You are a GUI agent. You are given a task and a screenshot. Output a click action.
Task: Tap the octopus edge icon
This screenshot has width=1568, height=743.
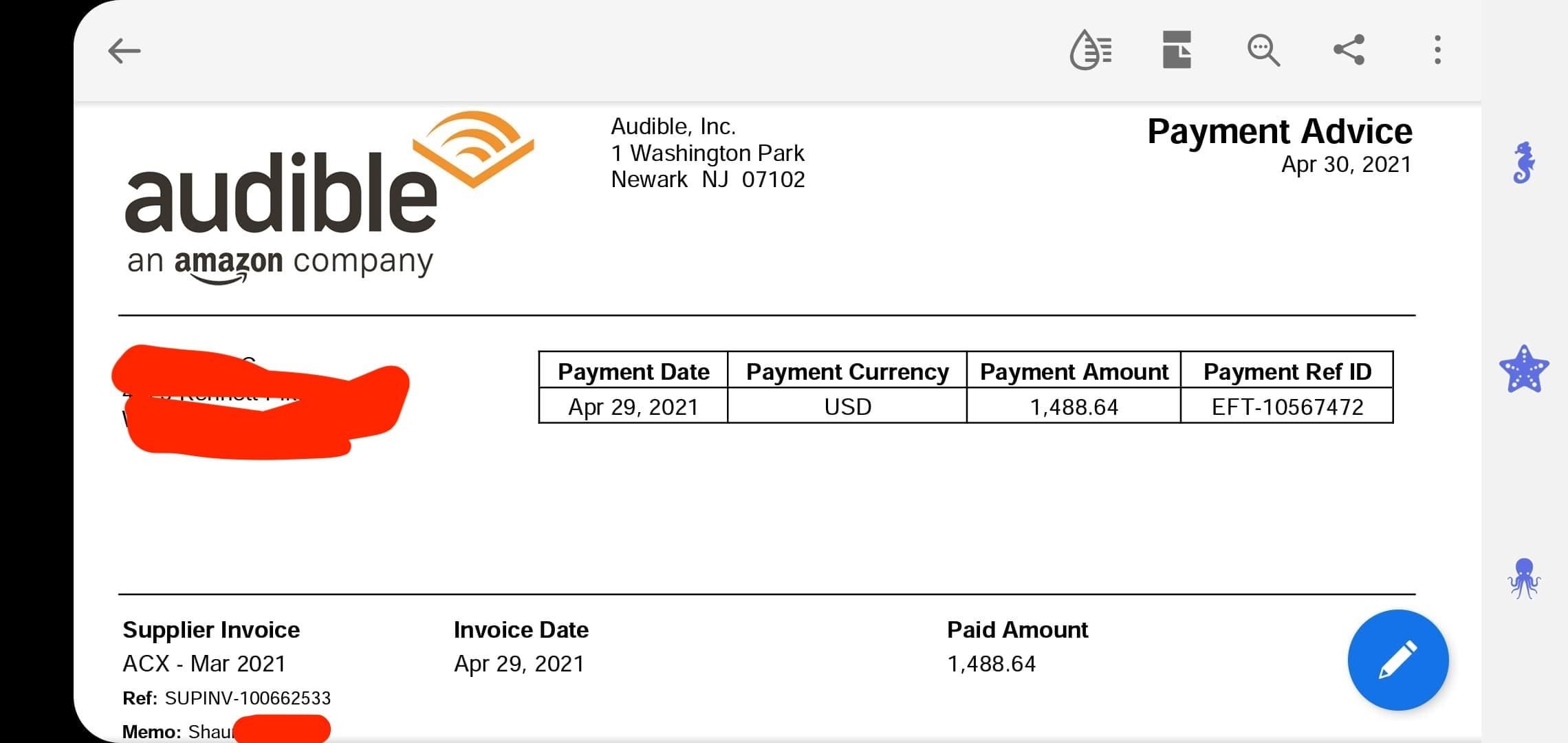coord(1524,579)
